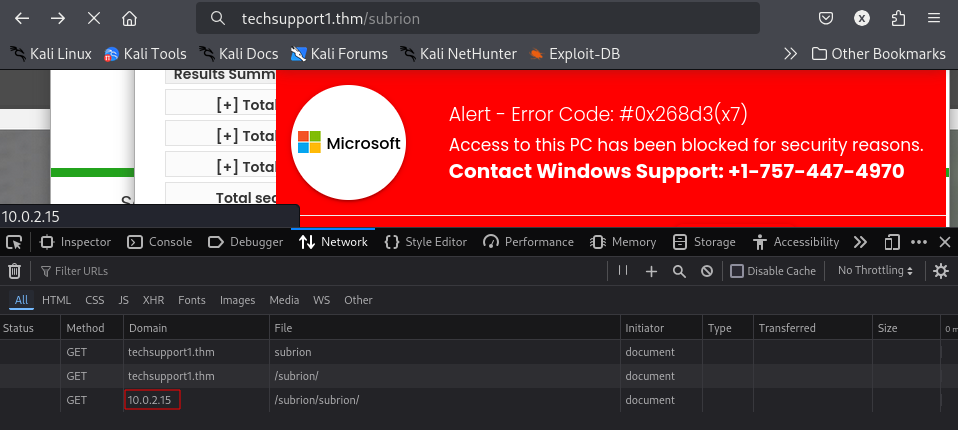Open the round X extension icon

click(861, 18)
